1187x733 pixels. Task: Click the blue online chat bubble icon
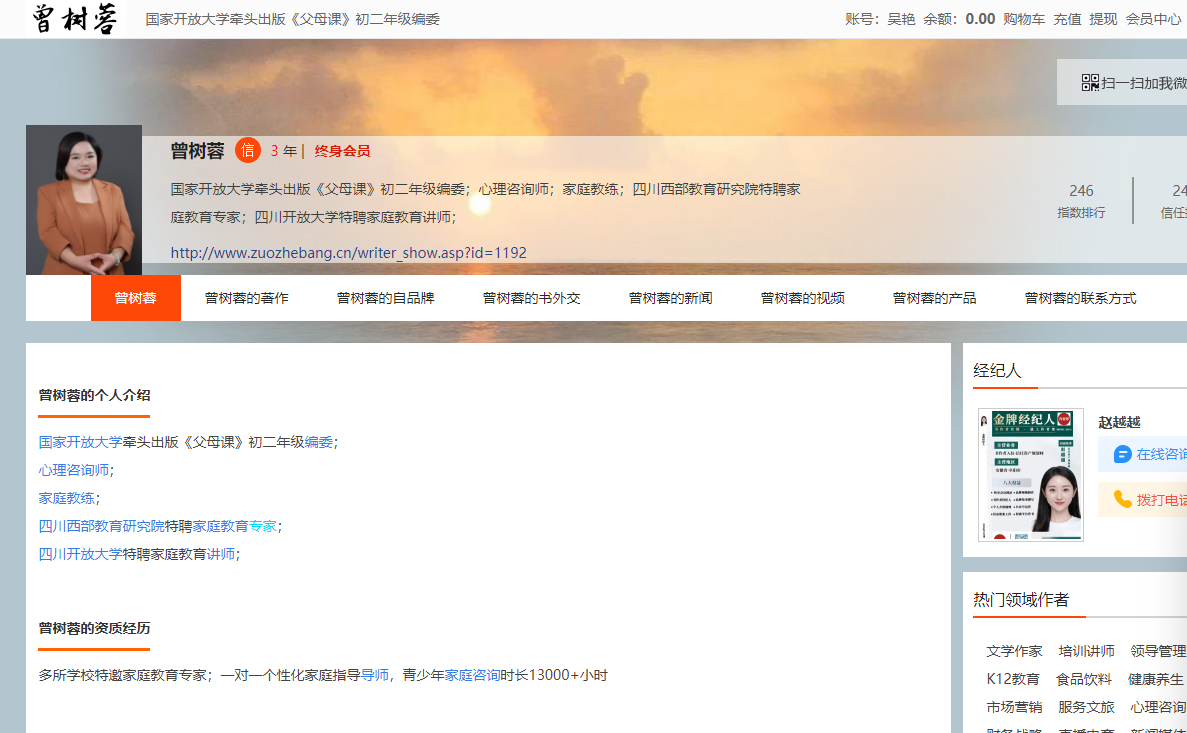coord(1122,454)
